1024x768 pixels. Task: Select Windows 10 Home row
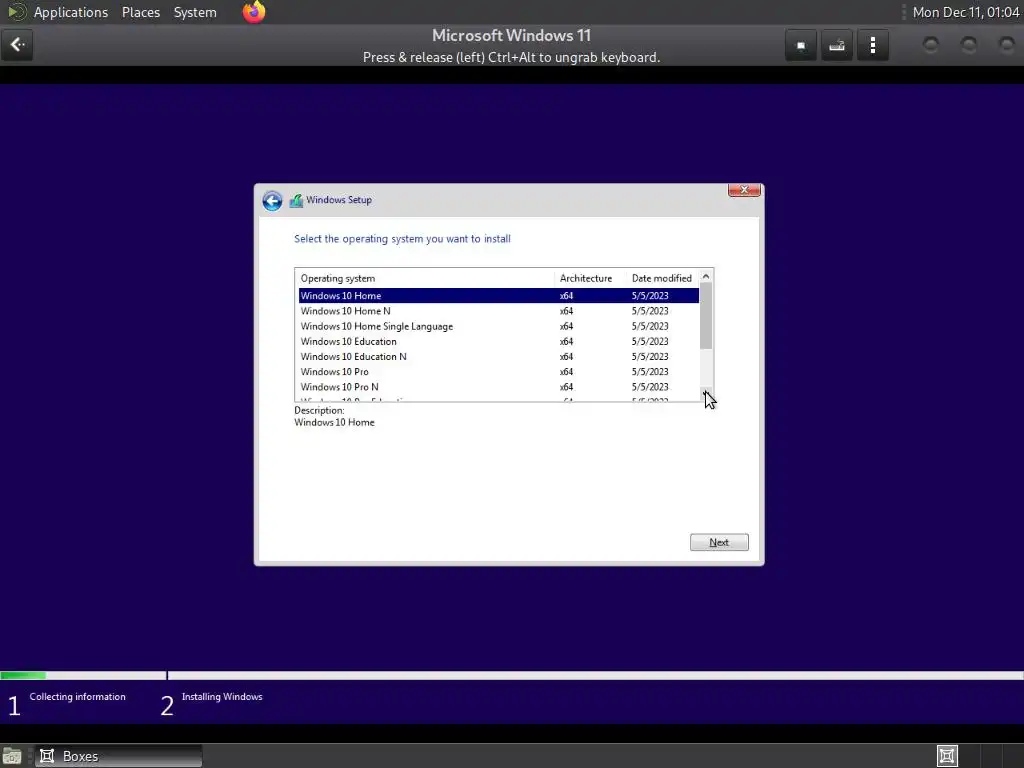tap(498, 296)
